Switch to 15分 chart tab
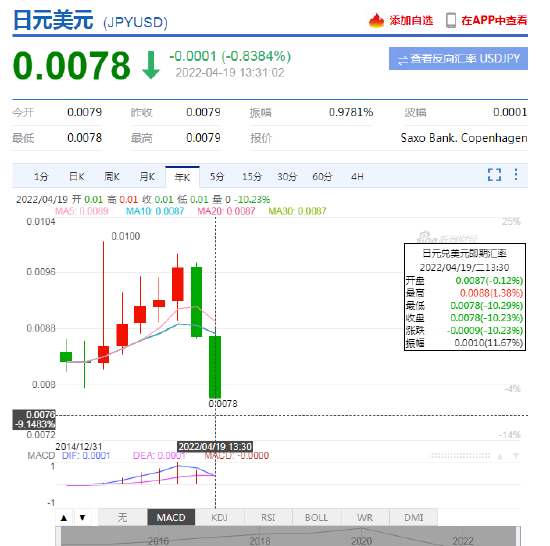Screen dimensions: 550x546 coord(252,176)
